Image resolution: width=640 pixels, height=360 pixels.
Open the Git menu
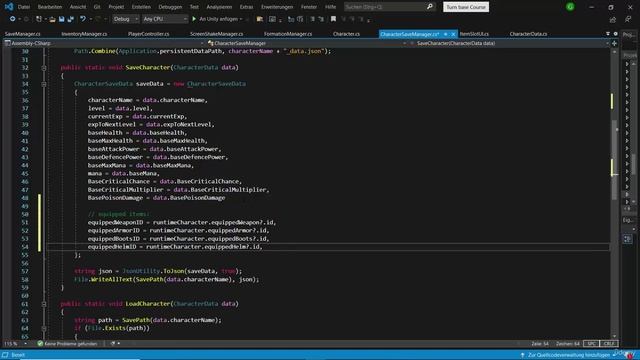coord(97,7)
